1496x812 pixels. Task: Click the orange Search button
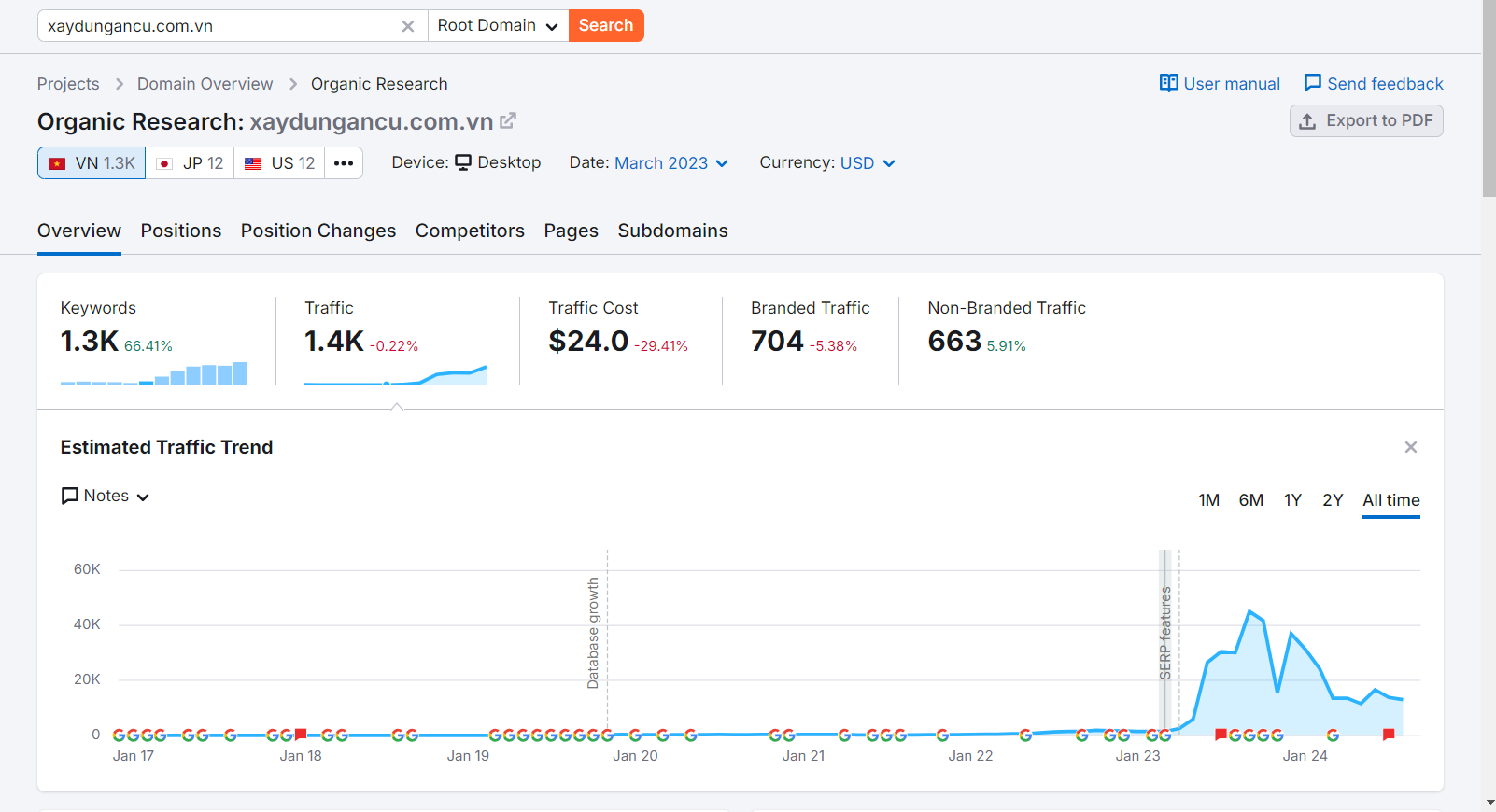(606, 26)
